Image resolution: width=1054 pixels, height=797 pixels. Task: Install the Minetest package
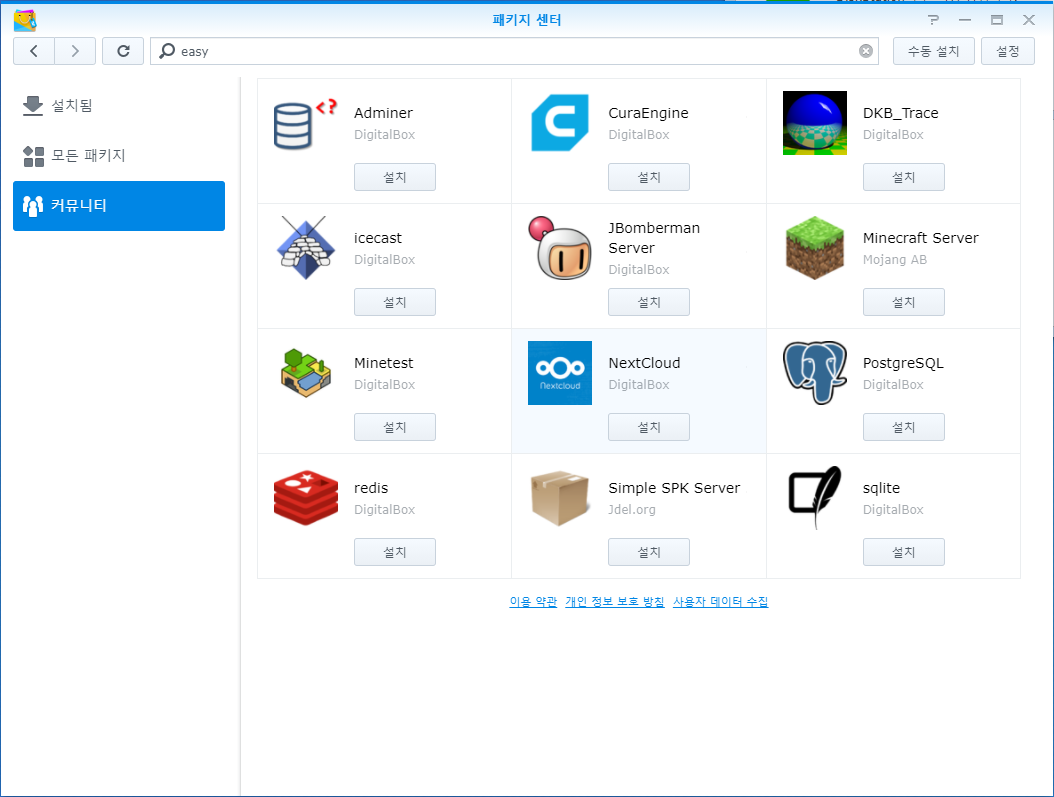(x=395, y=427)
